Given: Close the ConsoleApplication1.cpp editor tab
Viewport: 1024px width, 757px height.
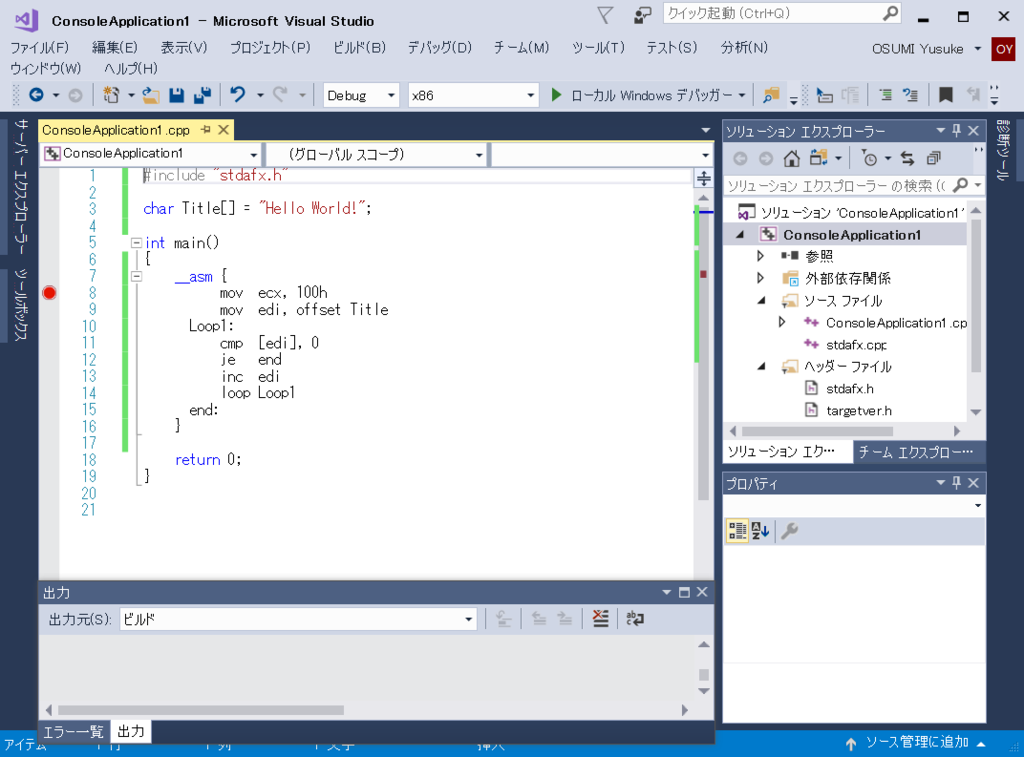Looking at the screenshot, I should click(223, 130).
